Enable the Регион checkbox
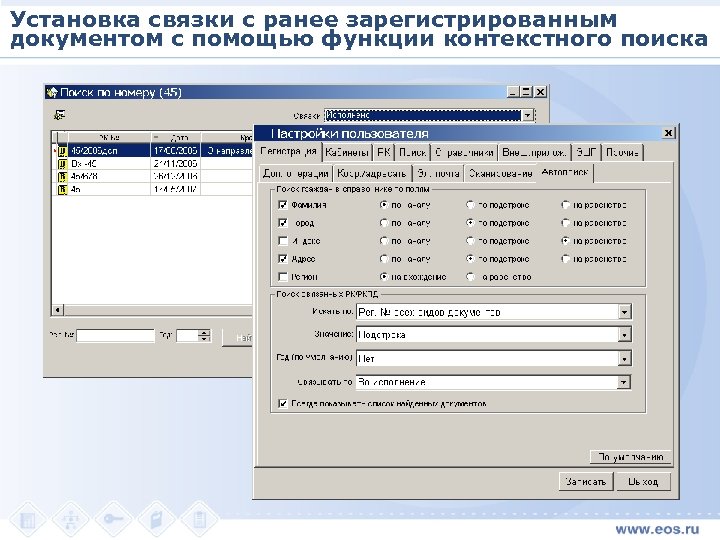This screenshot has height=540, width=720. [x=283, y=277]
